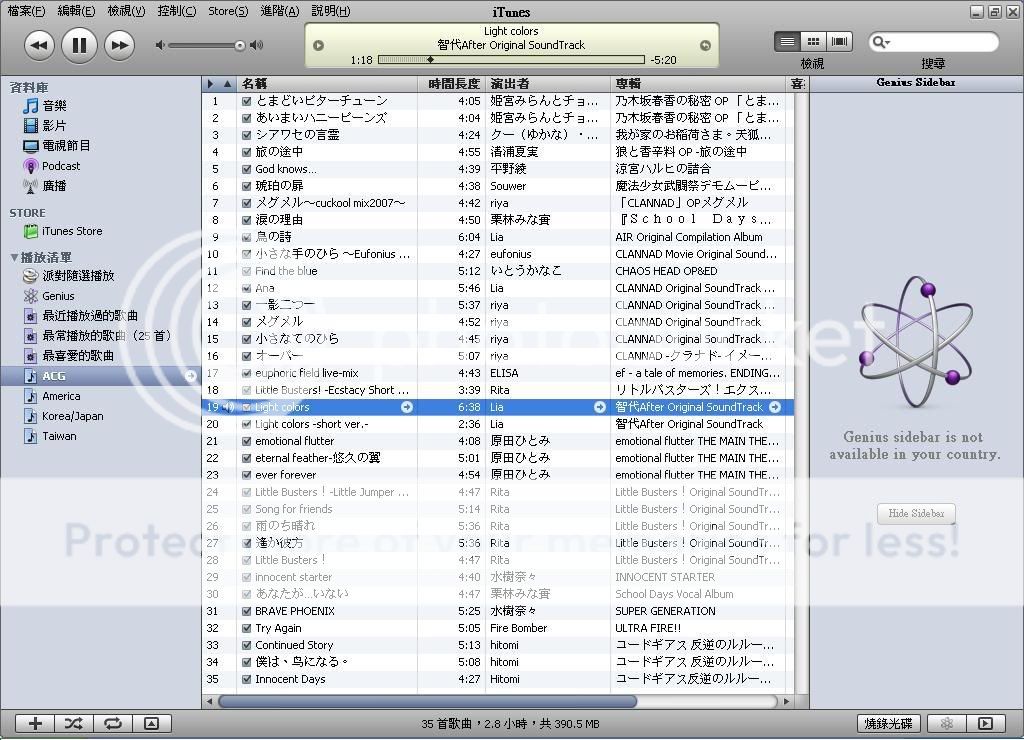Toggle checkbox for Innocent Days
Viewport: 1024px width, 740px height.
[247, 679]
